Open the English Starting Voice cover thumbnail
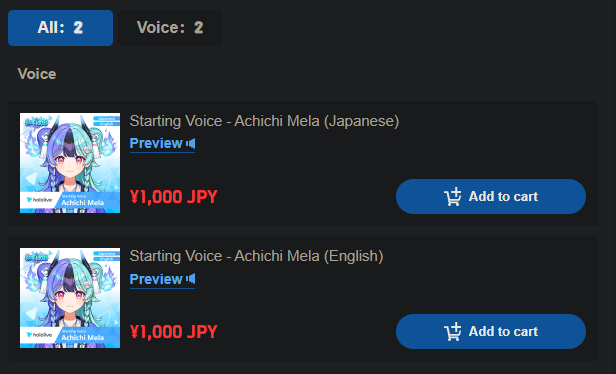This screenshot has width=616, height=374. 70,298
